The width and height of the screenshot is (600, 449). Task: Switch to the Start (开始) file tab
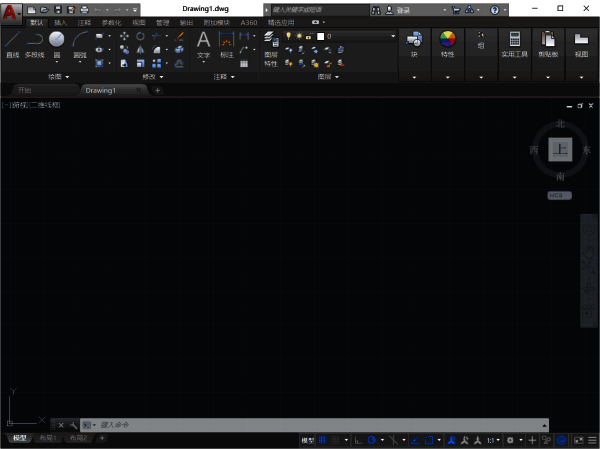point(24,90)
